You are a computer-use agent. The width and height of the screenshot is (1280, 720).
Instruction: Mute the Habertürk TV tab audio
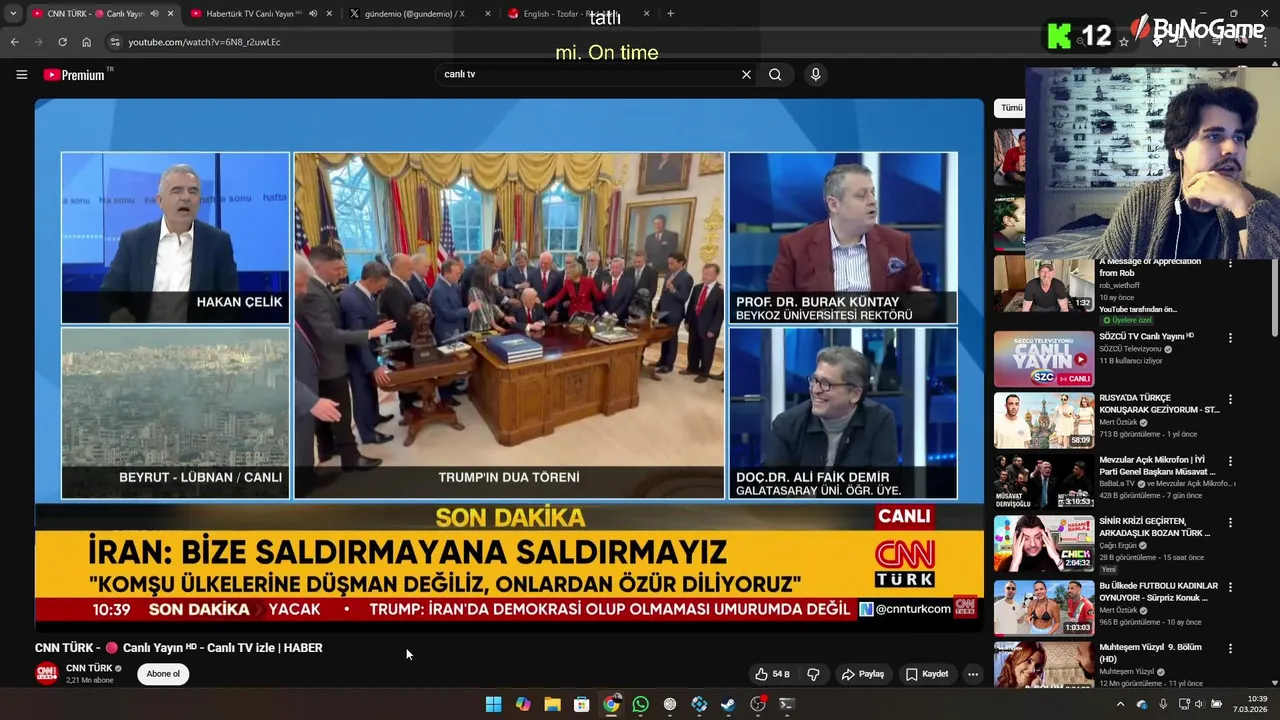313,14
